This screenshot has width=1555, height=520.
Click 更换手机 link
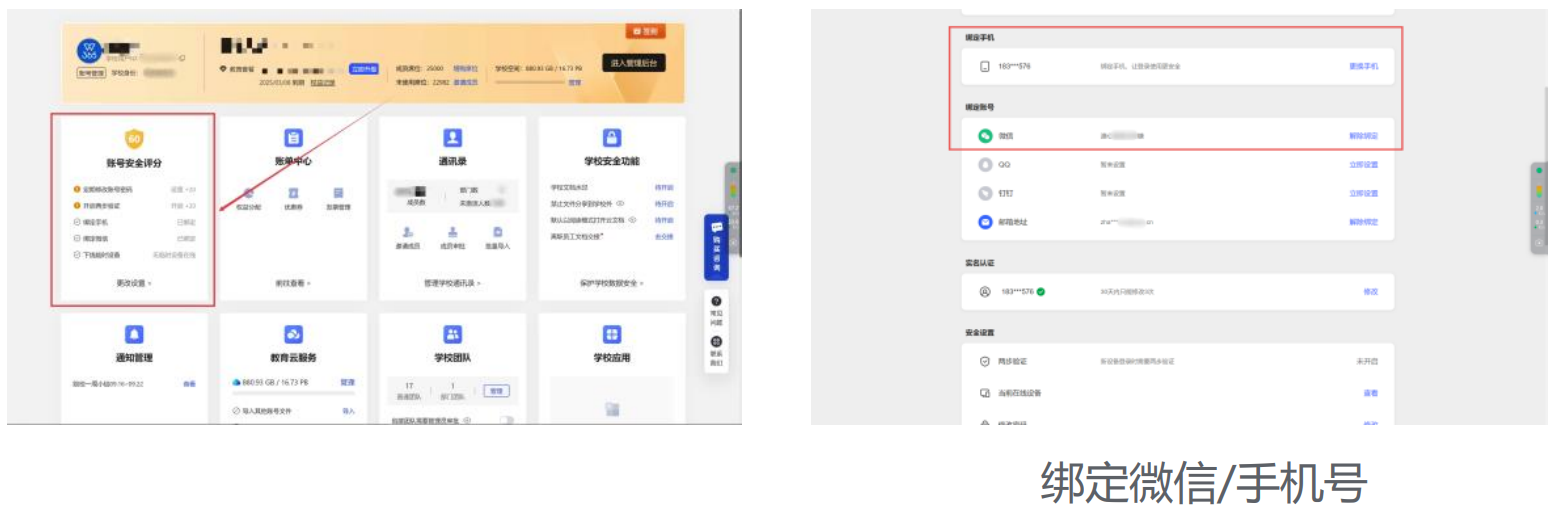1364,66
